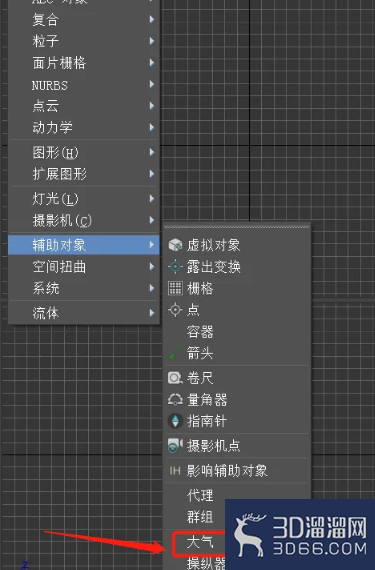Click the 摄影机点 camera point icon
The width and height of the screenshot is (375, 570).
pos(175,446)
